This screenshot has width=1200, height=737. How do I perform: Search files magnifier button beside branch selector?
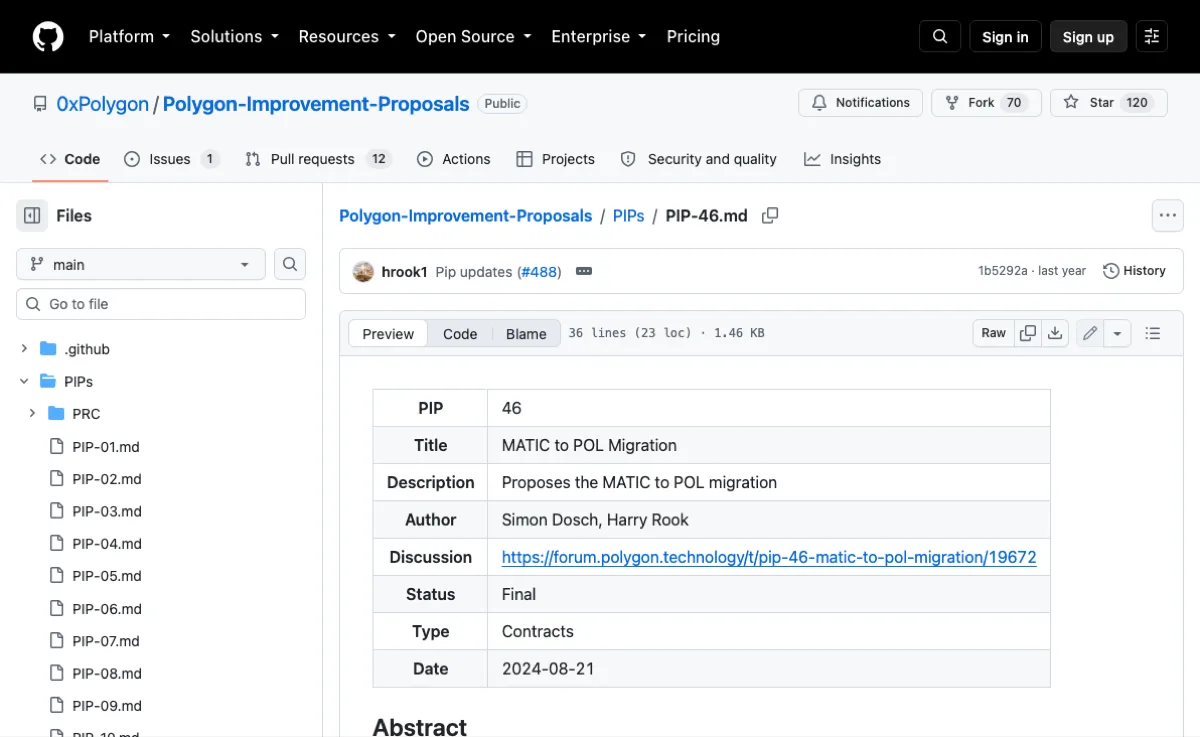290,264
